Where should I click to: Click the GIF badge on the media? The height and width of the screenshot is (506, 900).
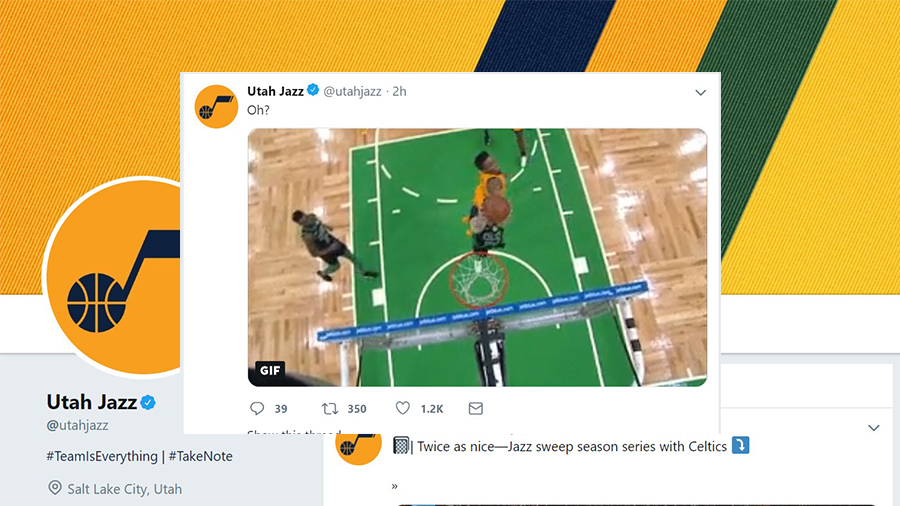pyautogui.click(x=270, y=371)
